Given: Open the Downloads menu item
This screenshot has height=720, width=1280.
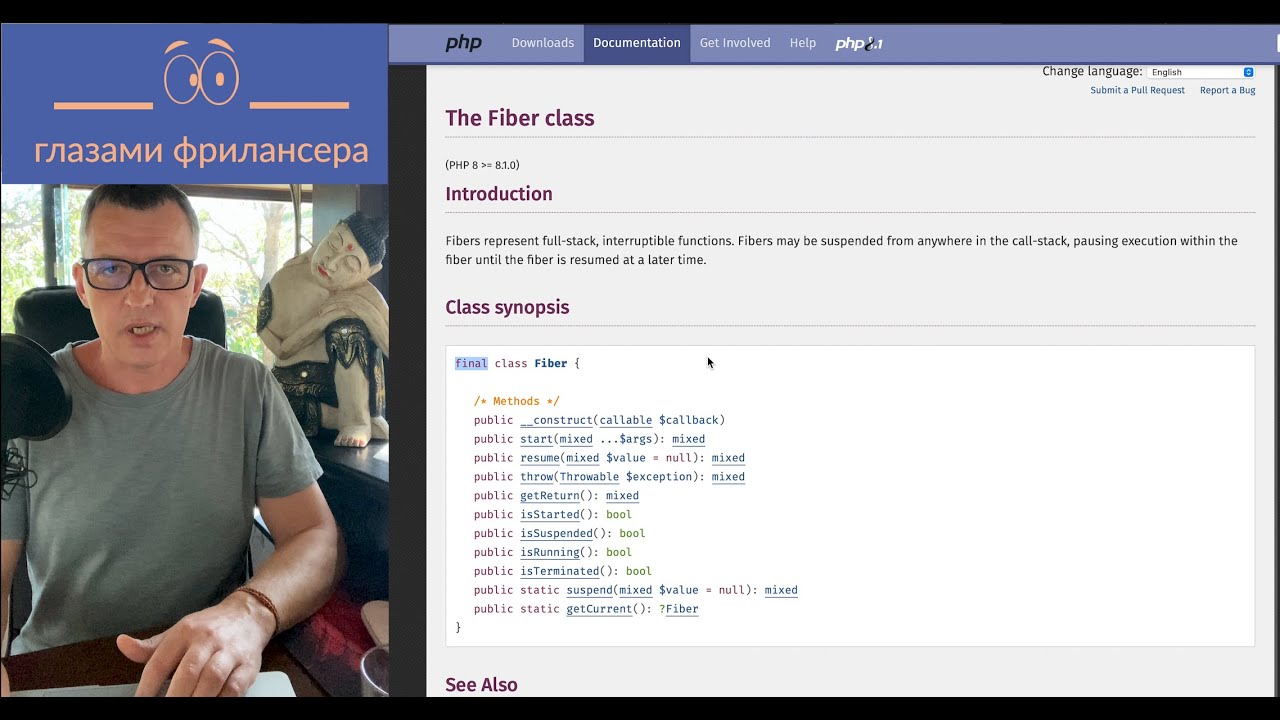Looking at the screenshot, I should tap(543, 43).
